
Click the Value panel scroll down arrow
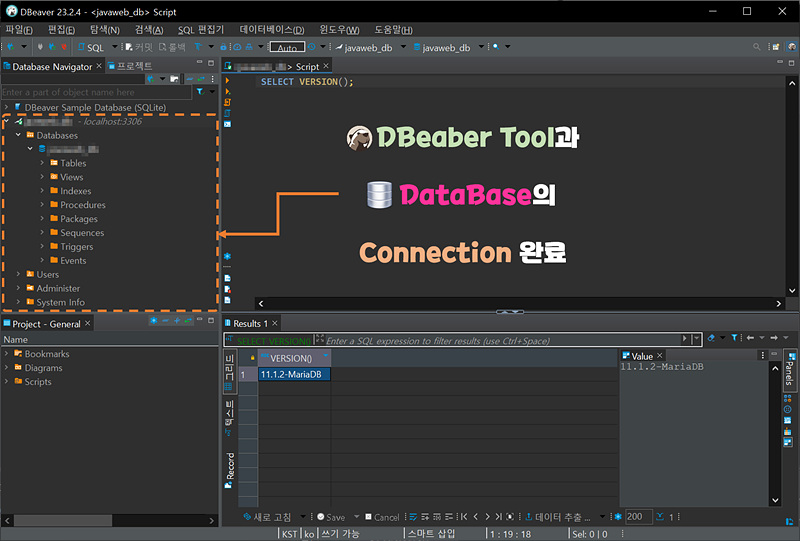coord(775,500)
